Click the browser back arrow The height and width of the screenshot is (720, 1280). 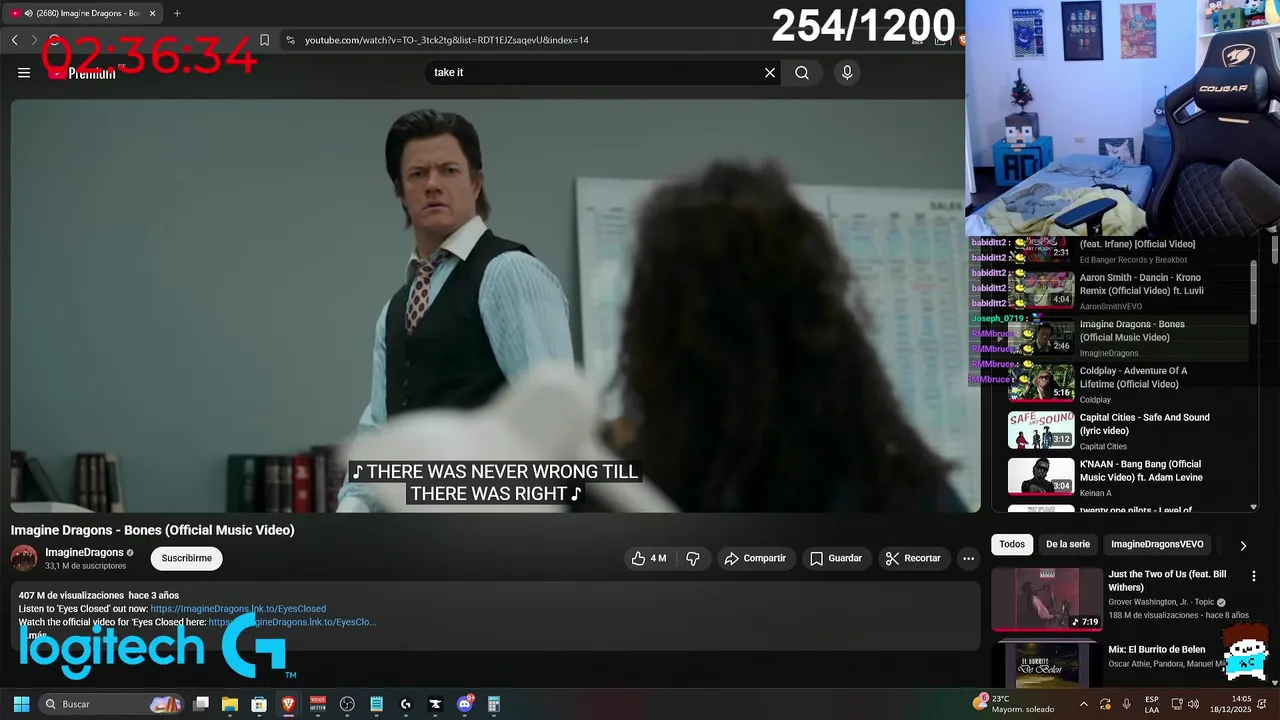14,40
